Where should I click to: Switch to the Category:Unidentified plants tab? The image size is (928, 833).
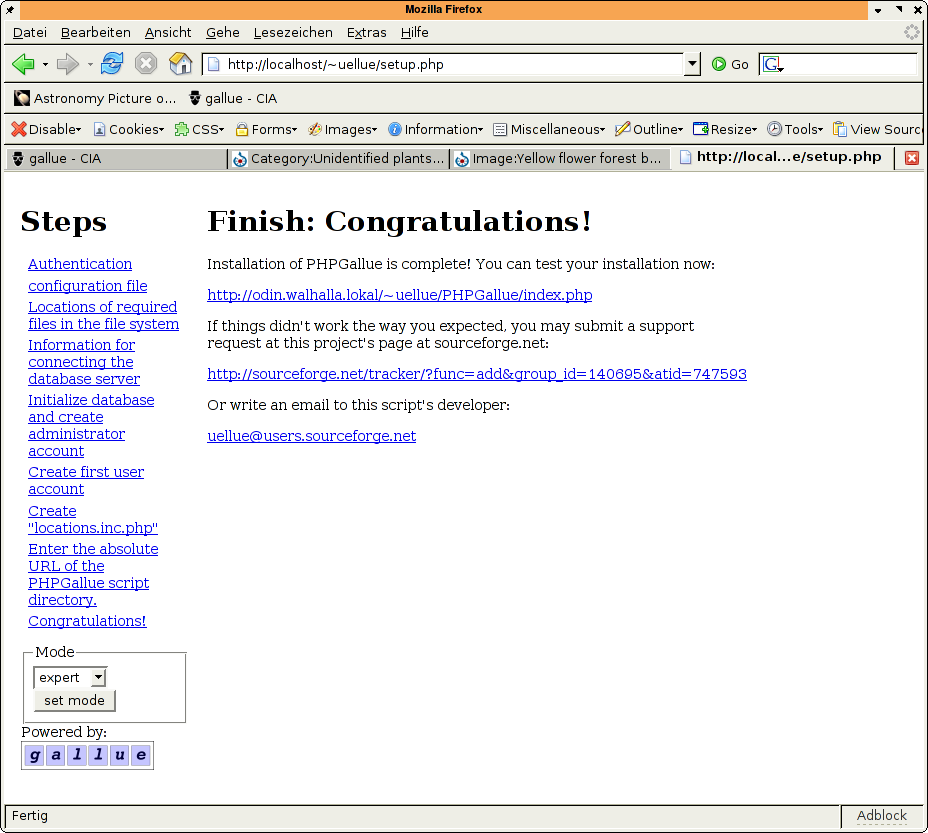pos(338,158)
